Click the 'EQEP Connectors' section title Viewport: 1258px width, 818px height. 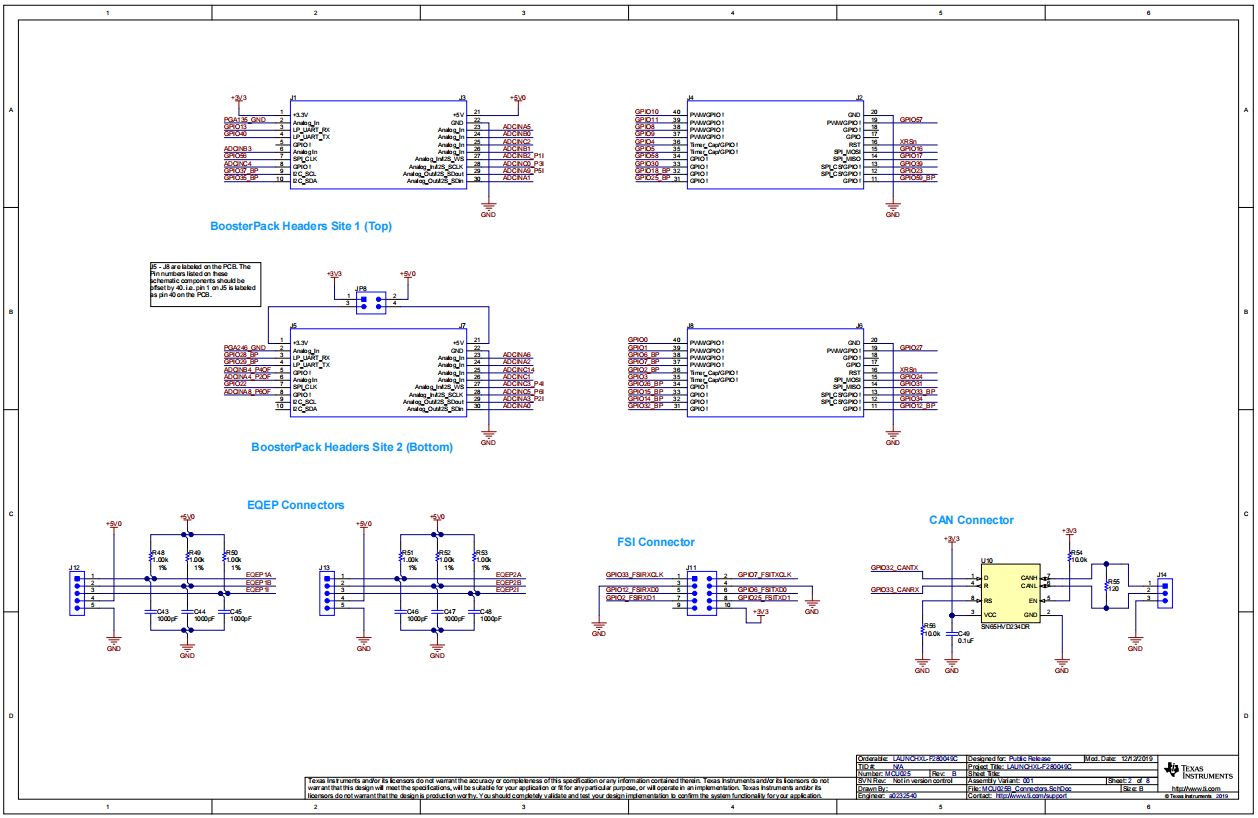(296, 505)
